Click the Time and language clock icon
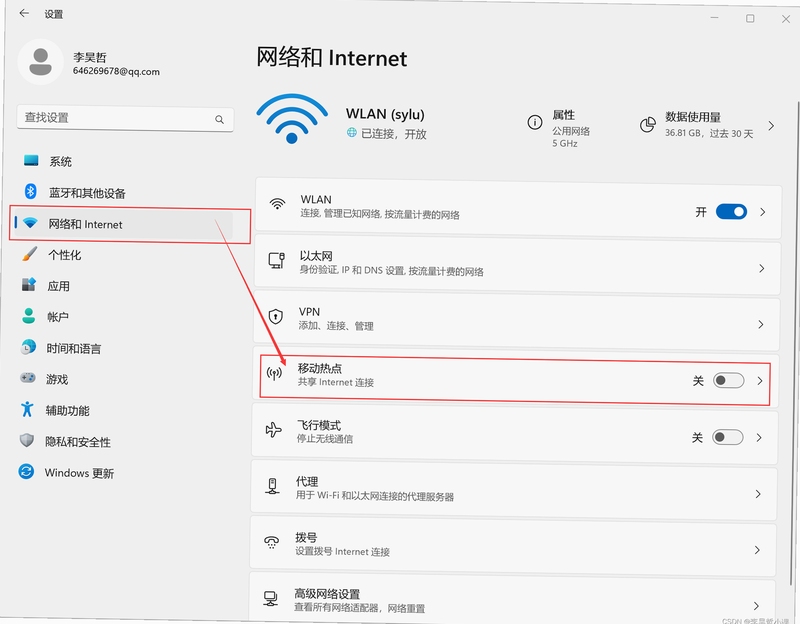Screen dimensions: 800x624 28,347
